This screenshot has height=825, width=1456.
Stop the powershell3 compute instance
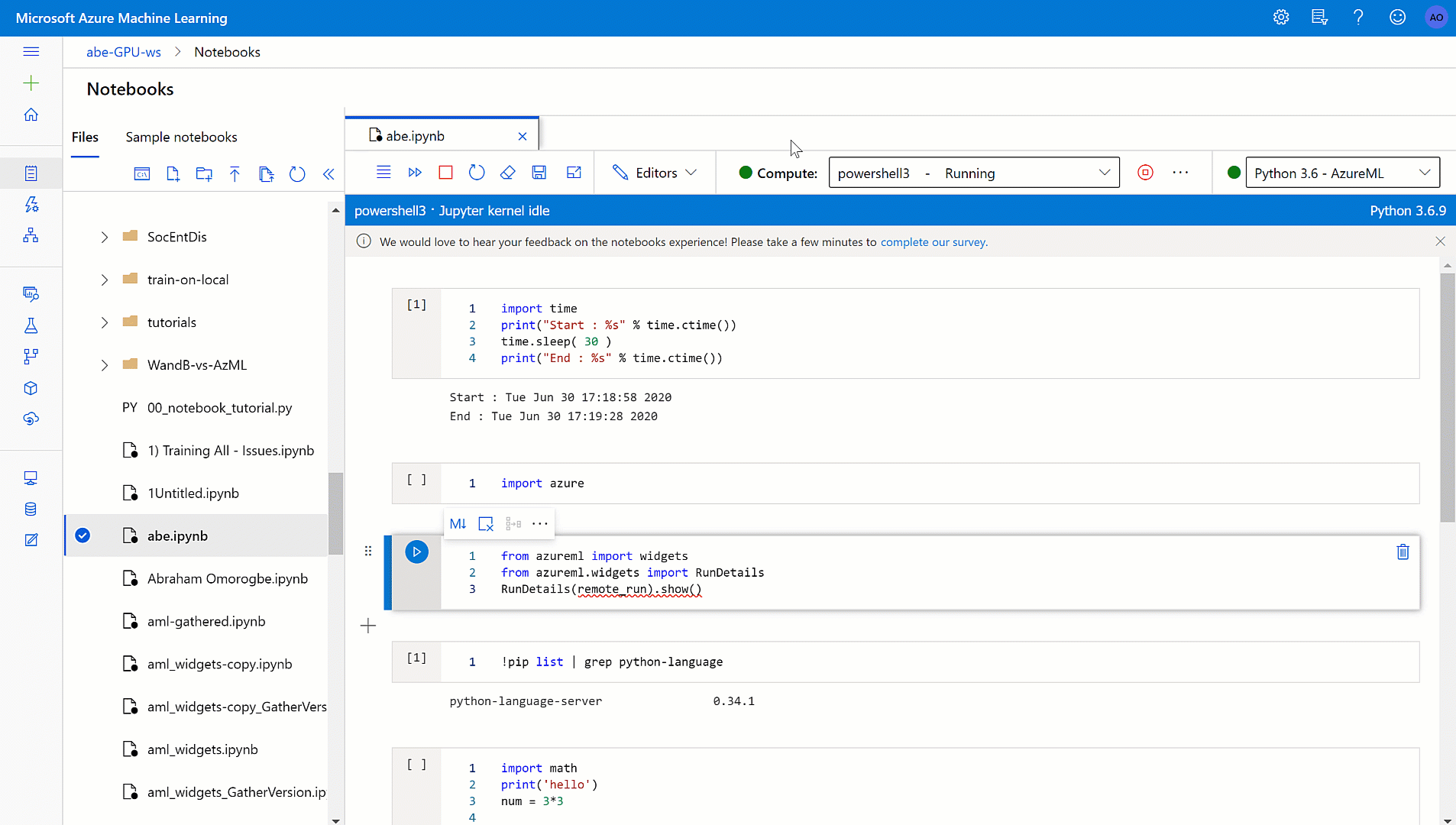pyautogui.click(x=1145, y=173)
